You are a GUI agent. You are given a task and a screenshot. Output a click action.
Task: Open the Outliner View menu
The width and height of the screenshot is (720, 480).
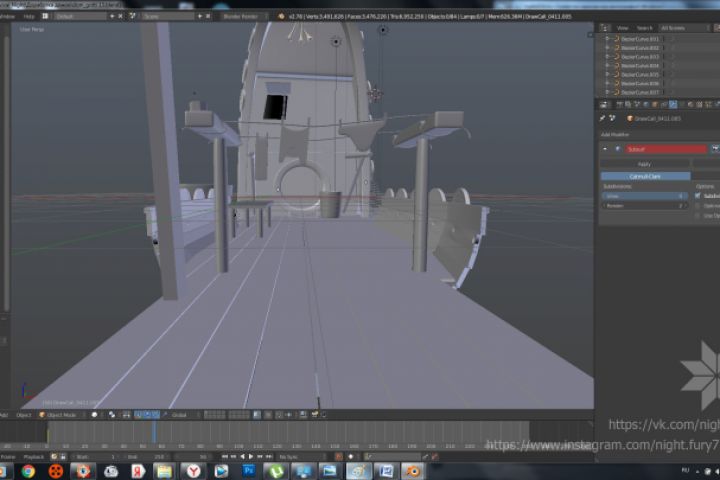pos(622,28)
